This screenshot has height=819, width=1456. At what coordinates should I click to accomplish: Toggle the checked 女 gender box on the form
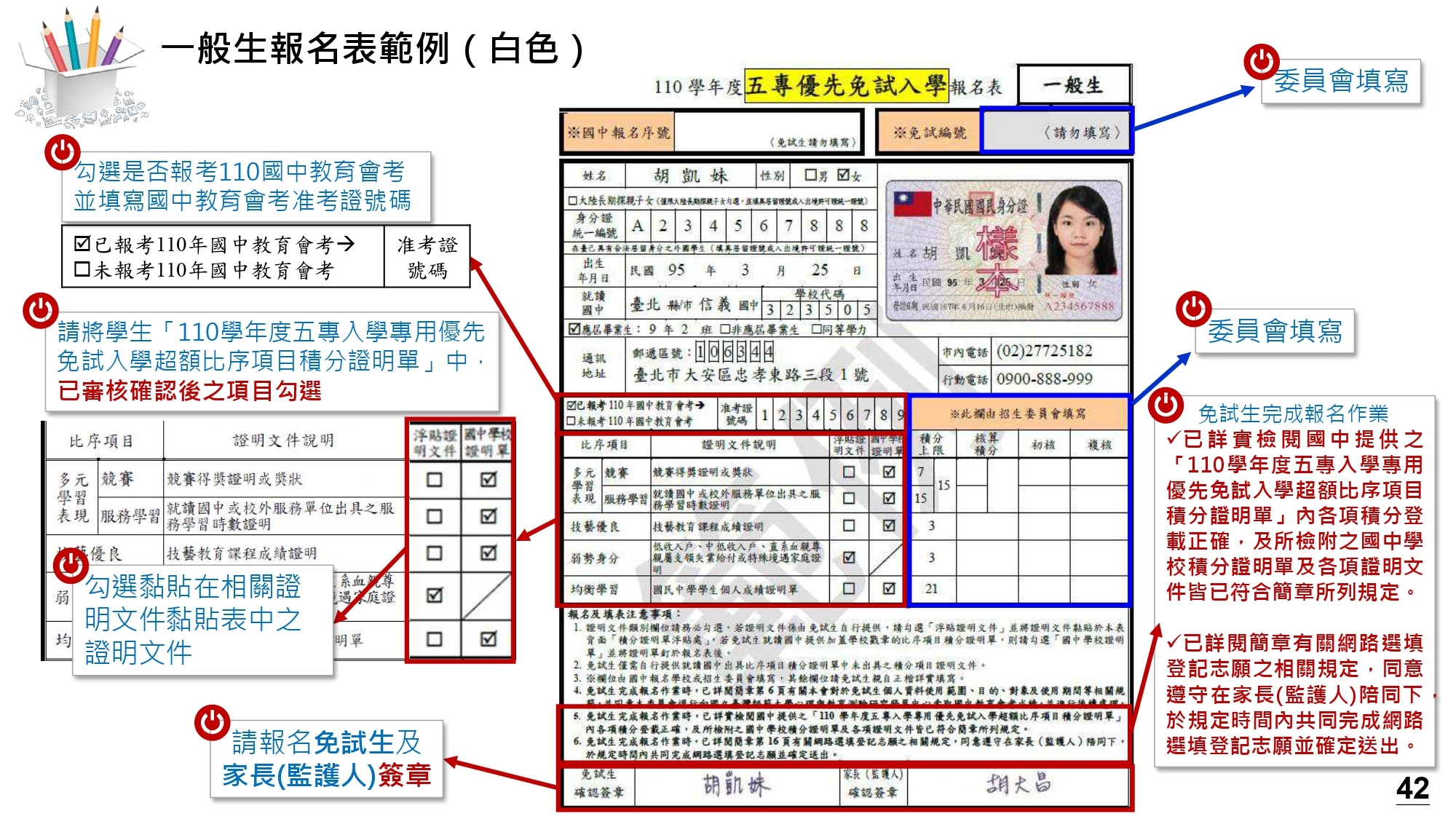(x=843, y=175)
